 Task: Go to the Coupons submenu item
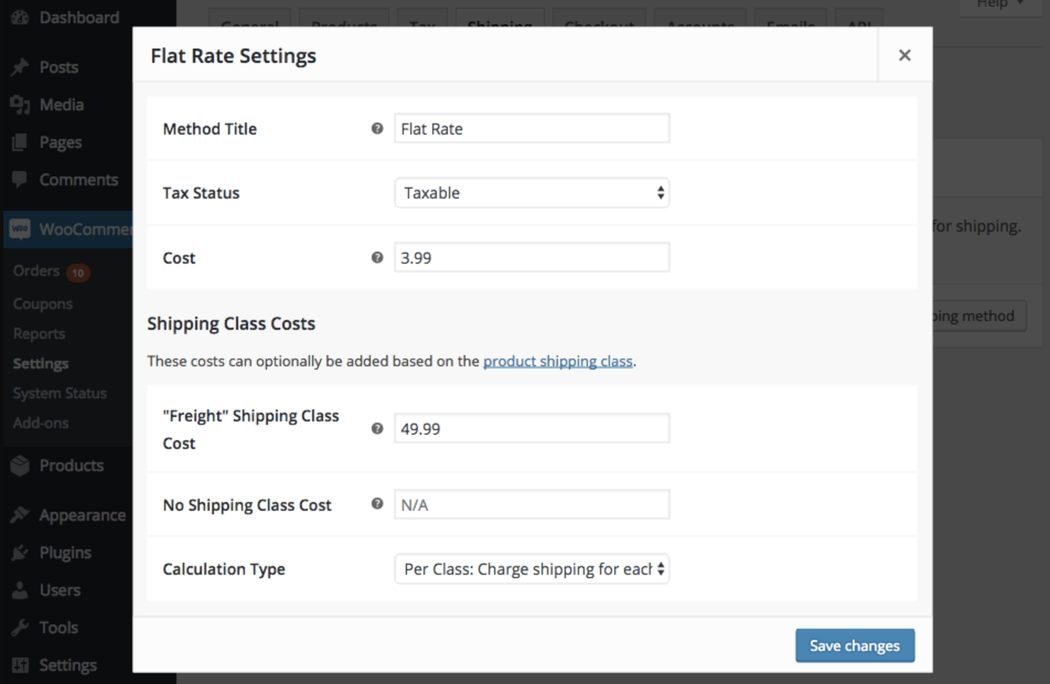click(43, 304)
